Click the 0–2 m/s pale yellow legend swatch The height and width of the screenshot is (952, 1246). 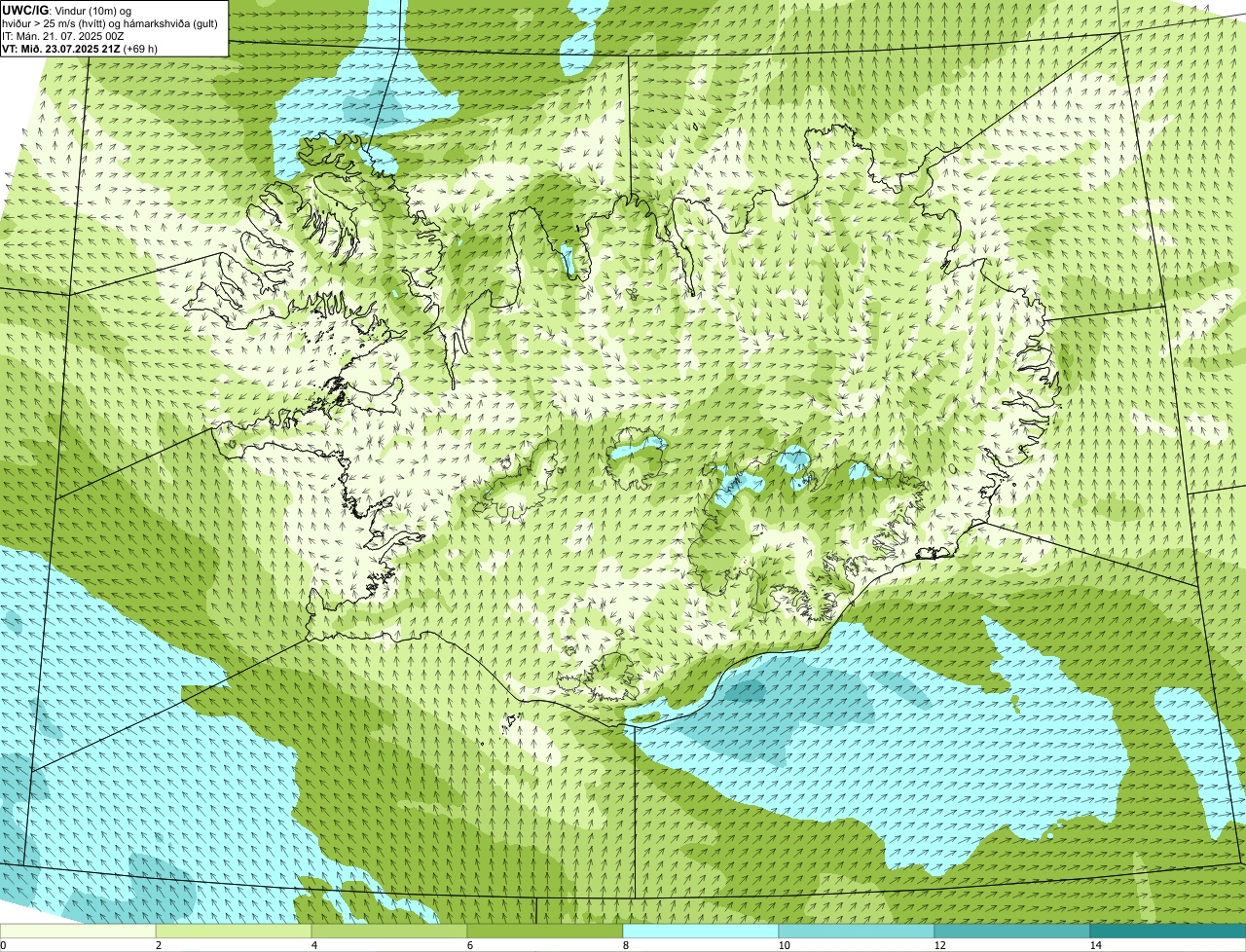(78, 931)
